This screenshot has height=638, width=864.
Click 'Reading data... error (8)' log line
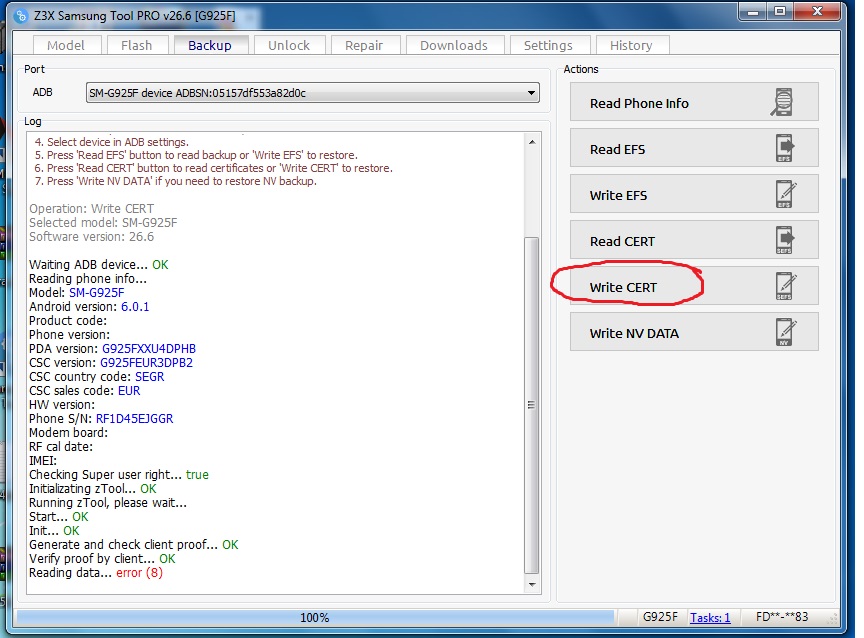pyautogui.click(x=96, y=573)
